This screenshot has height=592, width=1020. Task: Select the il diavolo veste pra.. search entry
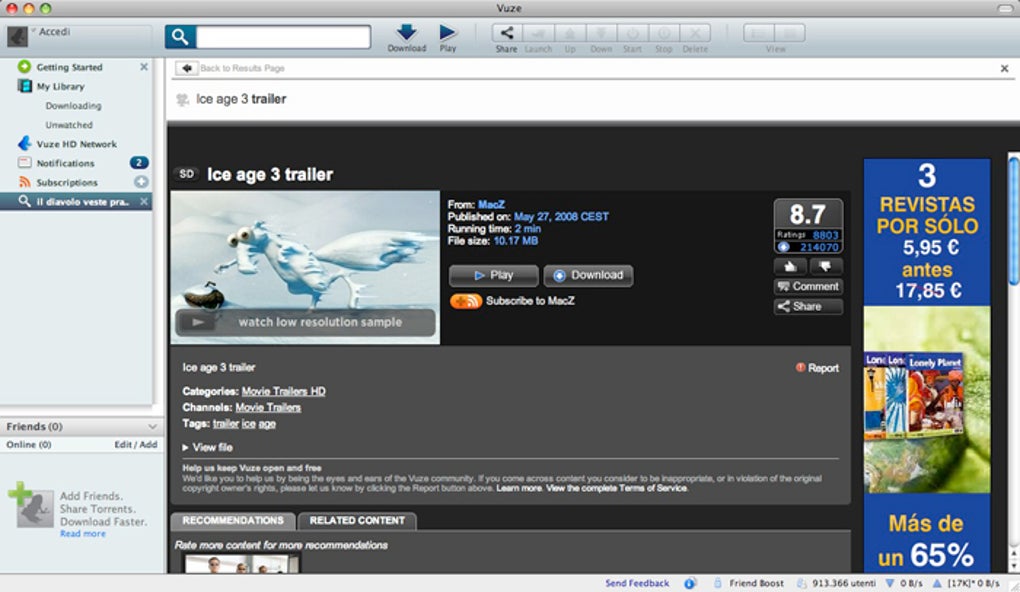click(76, 202)
